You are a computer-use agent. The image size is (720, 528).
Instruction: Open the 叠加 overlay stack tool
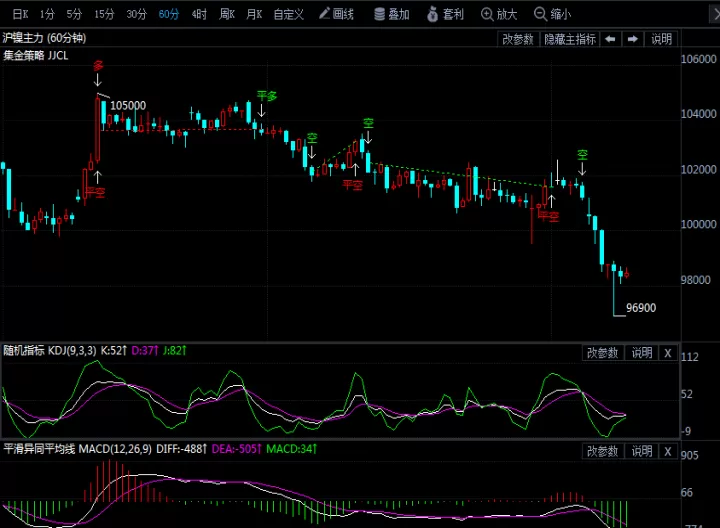click(x=392, y=14)
